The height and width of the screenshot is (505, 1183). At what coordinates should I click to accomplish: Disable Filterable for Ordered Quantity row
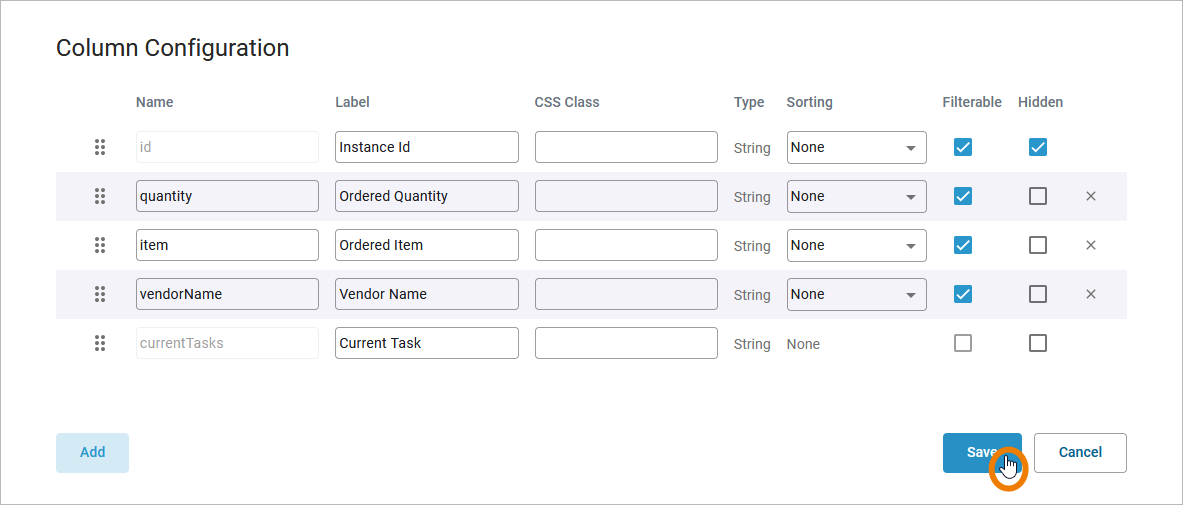[963, 196]
